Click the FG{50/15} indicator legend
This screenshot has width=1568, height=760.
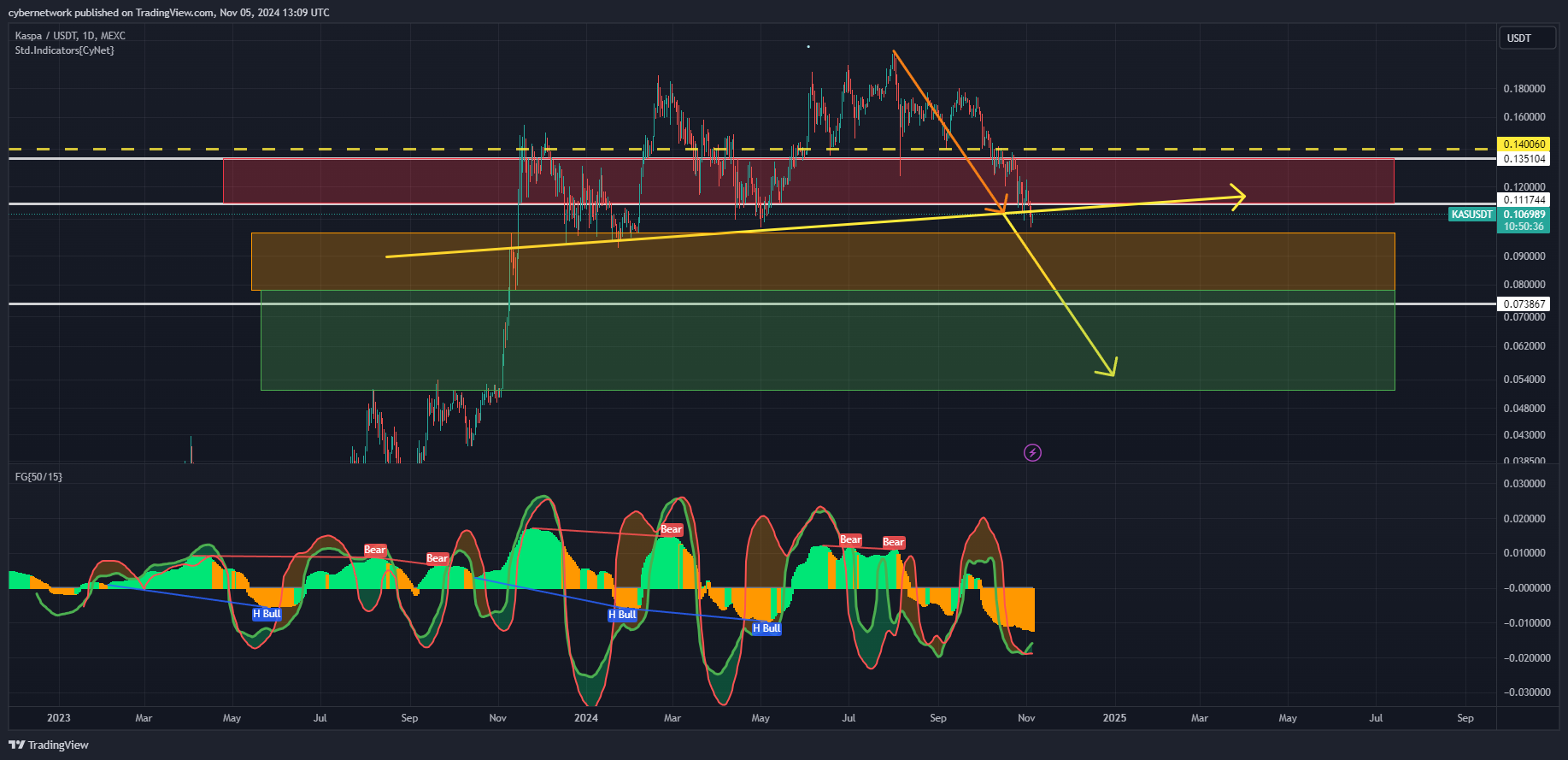pos(38,477)
